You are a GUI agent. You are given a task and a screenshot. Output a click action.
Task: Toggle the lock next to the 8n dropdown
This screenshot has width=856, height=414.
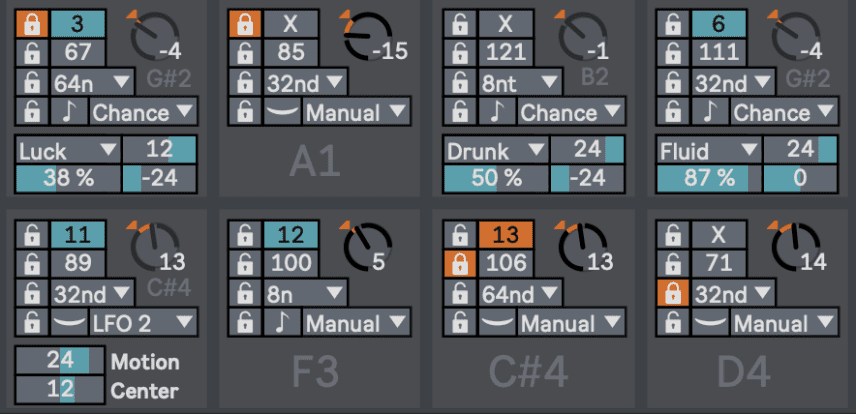click(245, 293)
